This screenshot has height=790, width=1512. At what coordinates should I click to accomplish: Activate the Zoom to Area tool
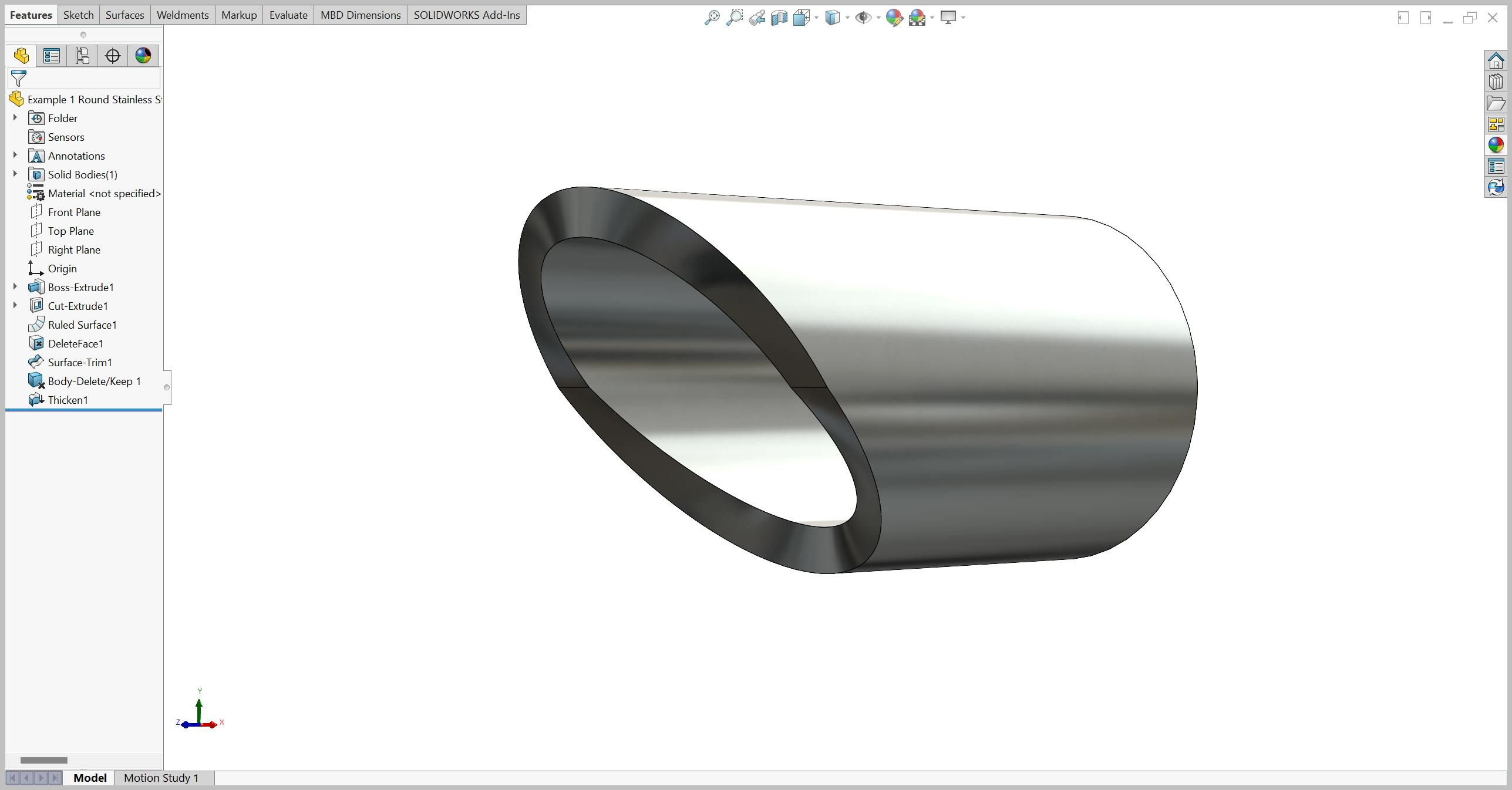[735, 18]
